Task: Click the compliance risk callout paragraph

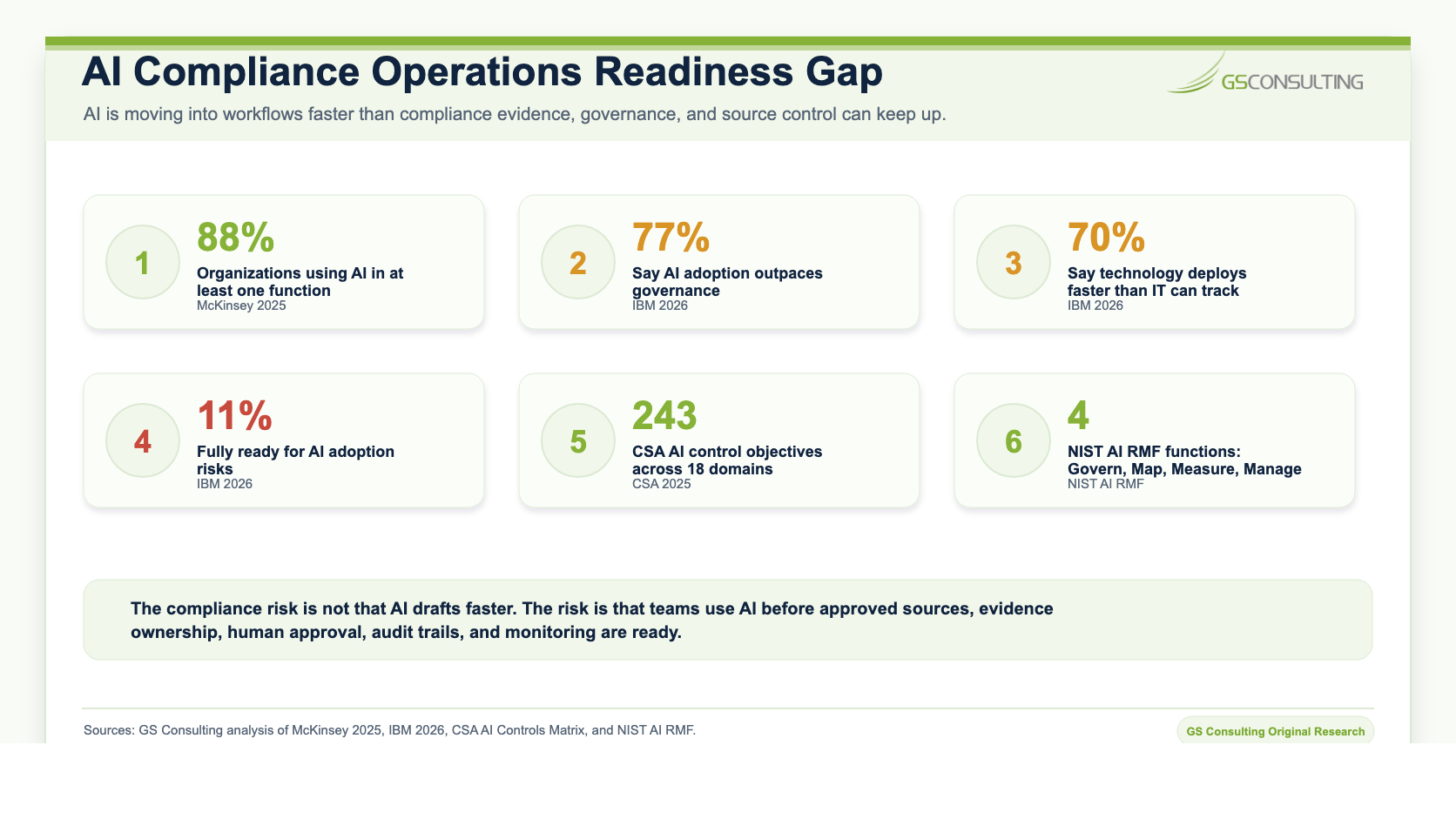Action: coord(592,621)
